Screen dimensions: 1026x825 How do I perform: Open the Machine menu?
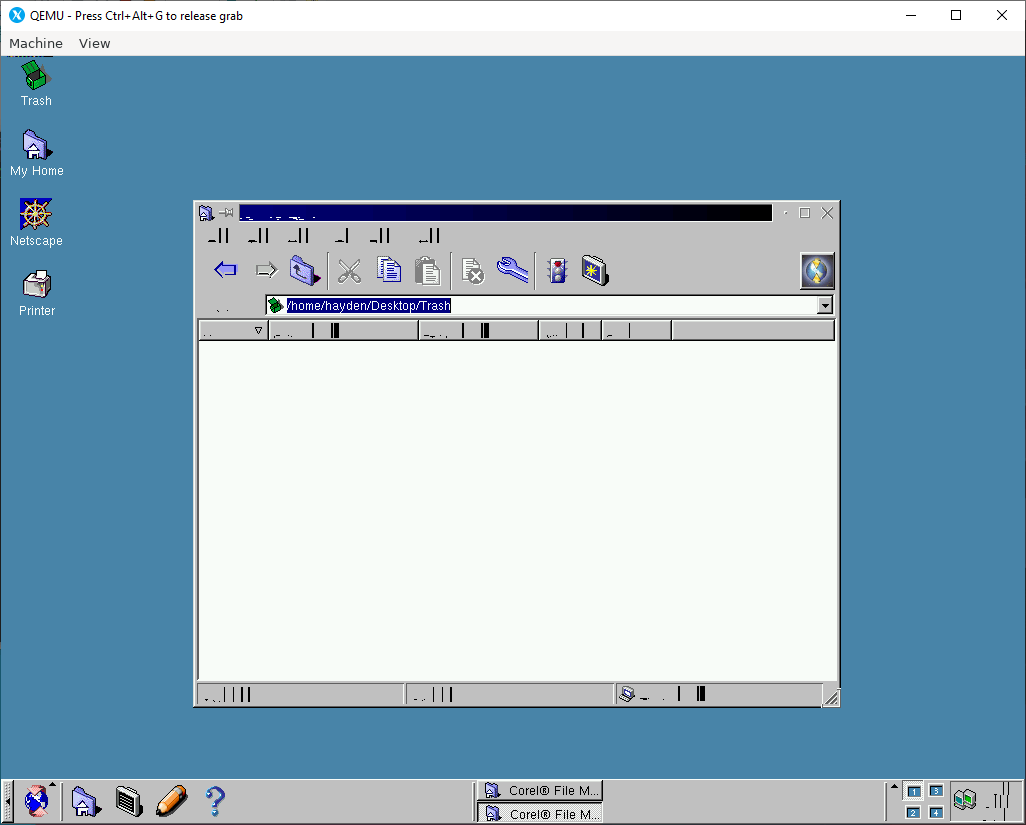(x=36, y=43)
